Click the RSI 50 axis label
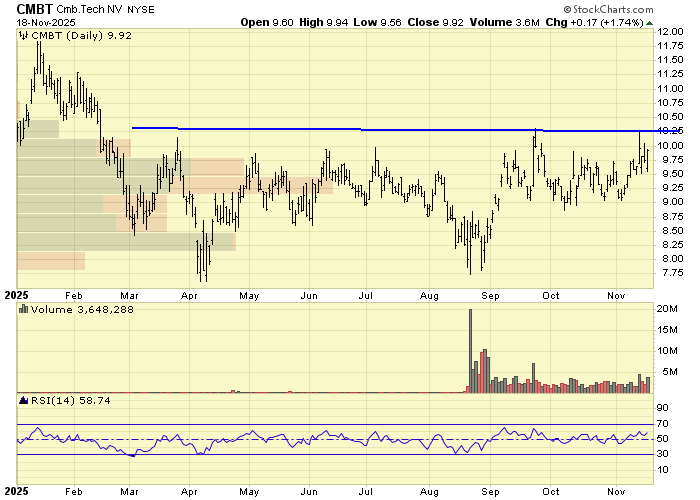700x500 pixels. [x=662, y=439]
